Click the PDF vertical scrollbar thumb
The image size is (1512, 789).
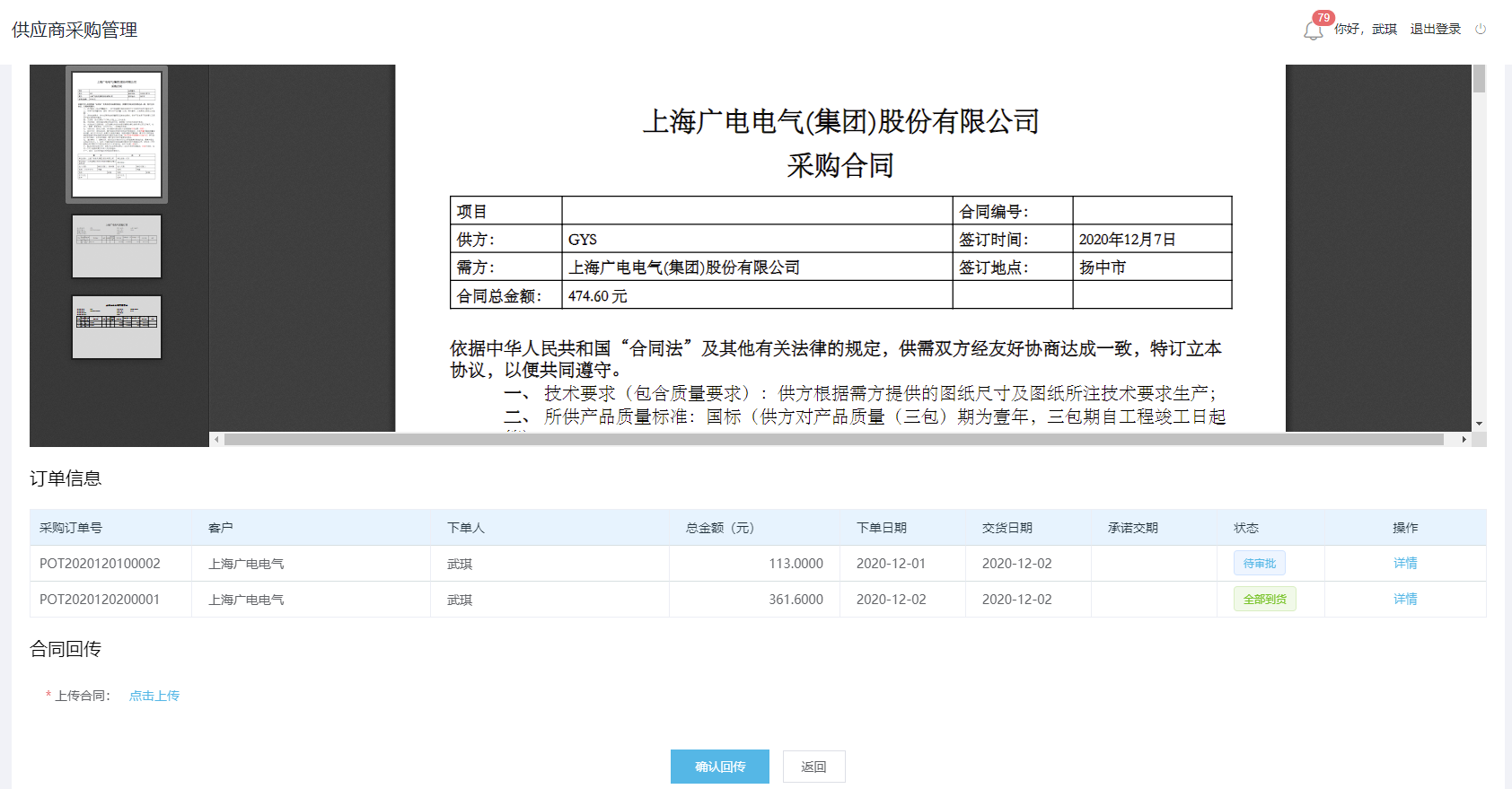coord(1479,79)
